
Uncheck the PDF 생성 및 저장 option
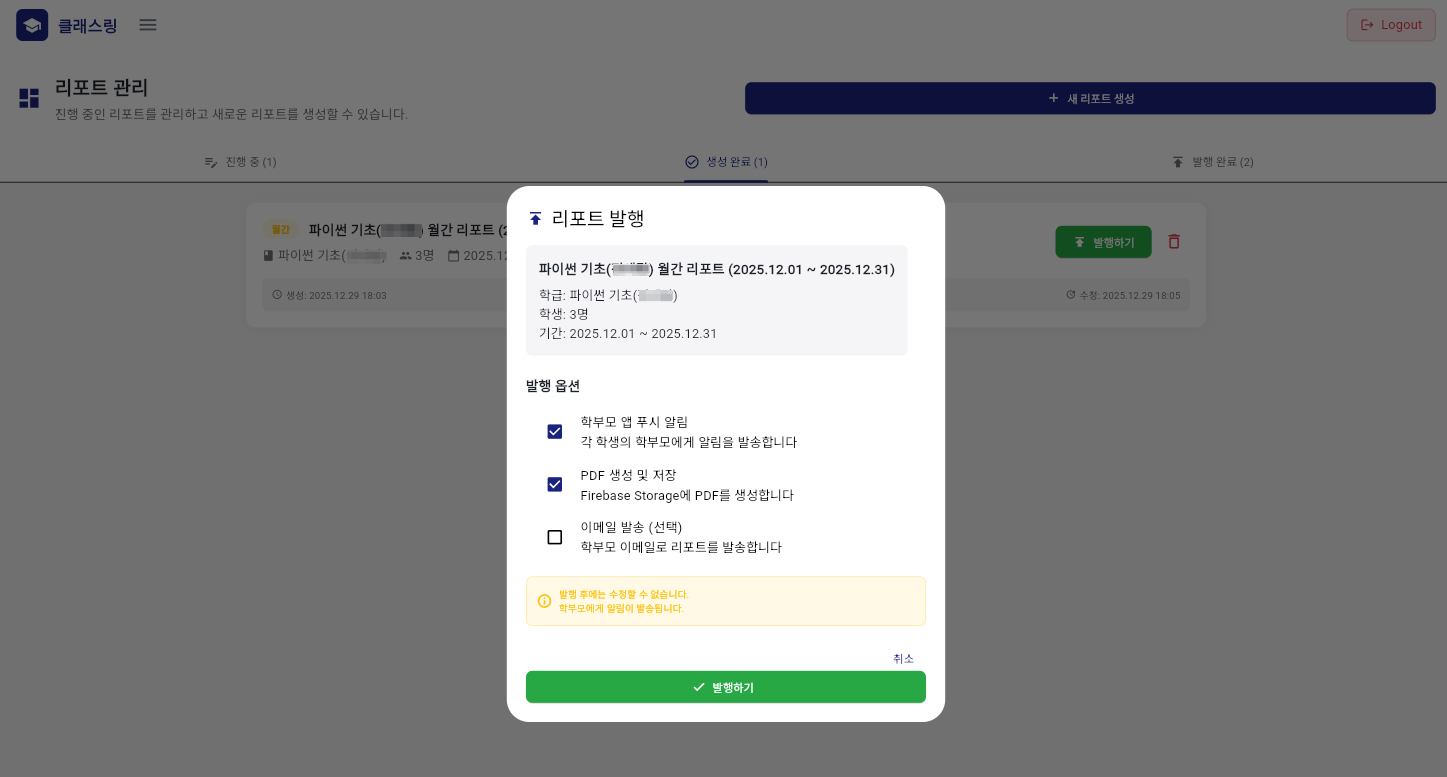coord(555,484)
